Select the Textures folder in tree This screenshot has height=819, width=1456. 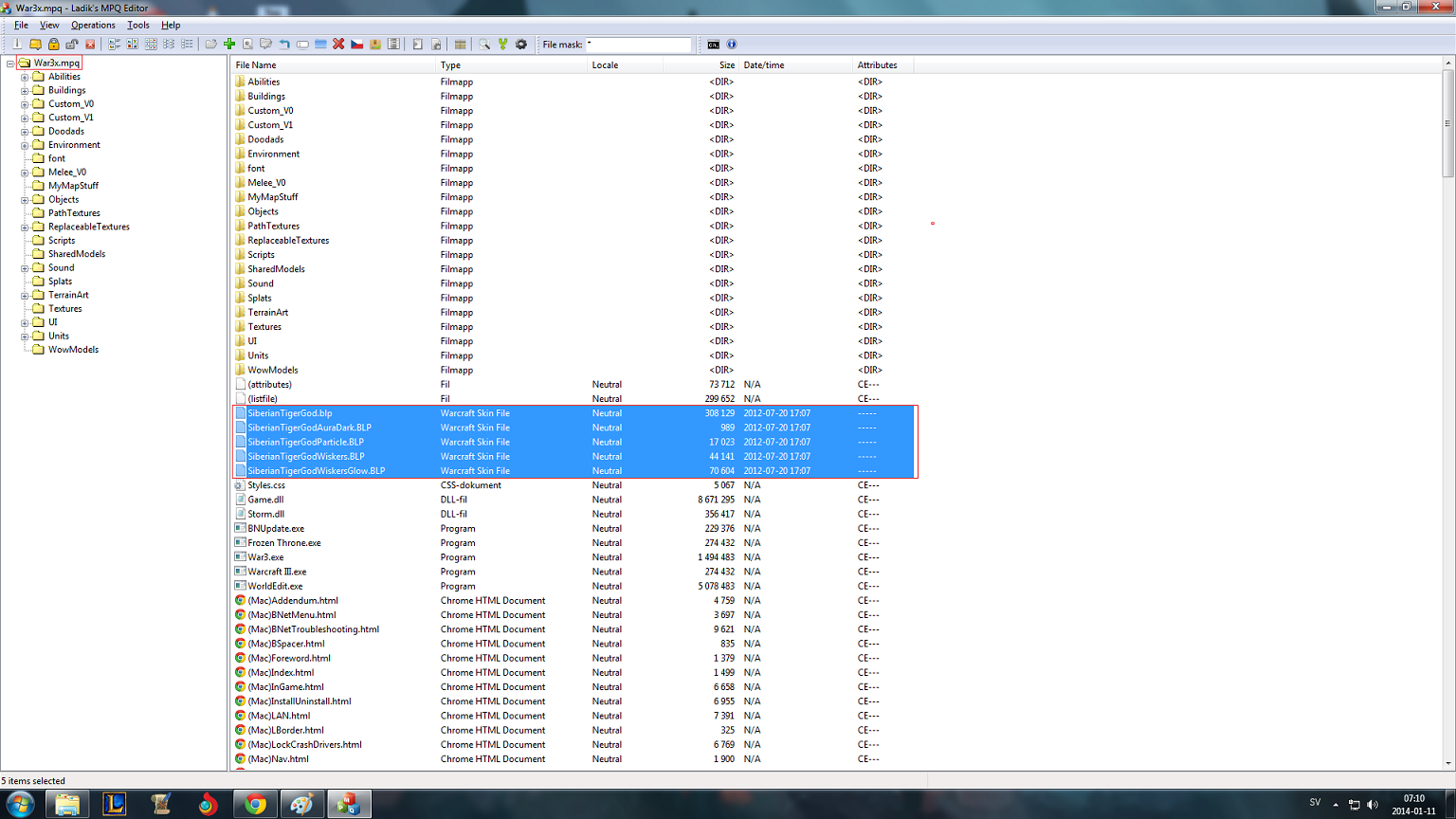click(64, 309)
